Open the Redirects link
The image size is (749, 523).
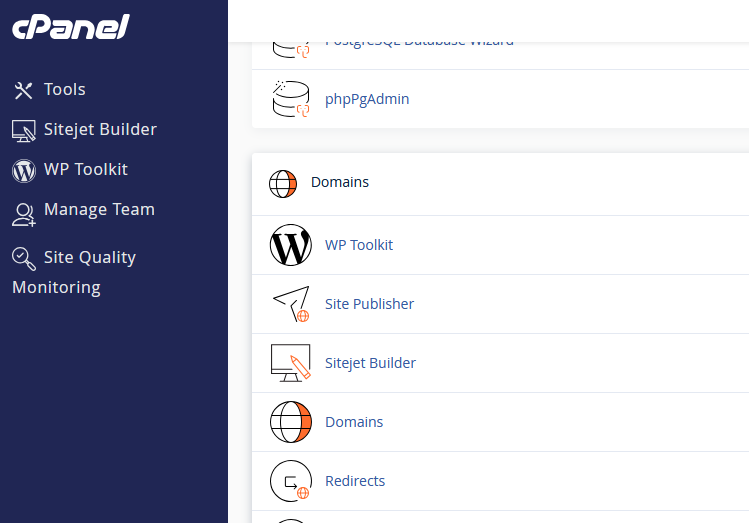pos(355,481)
